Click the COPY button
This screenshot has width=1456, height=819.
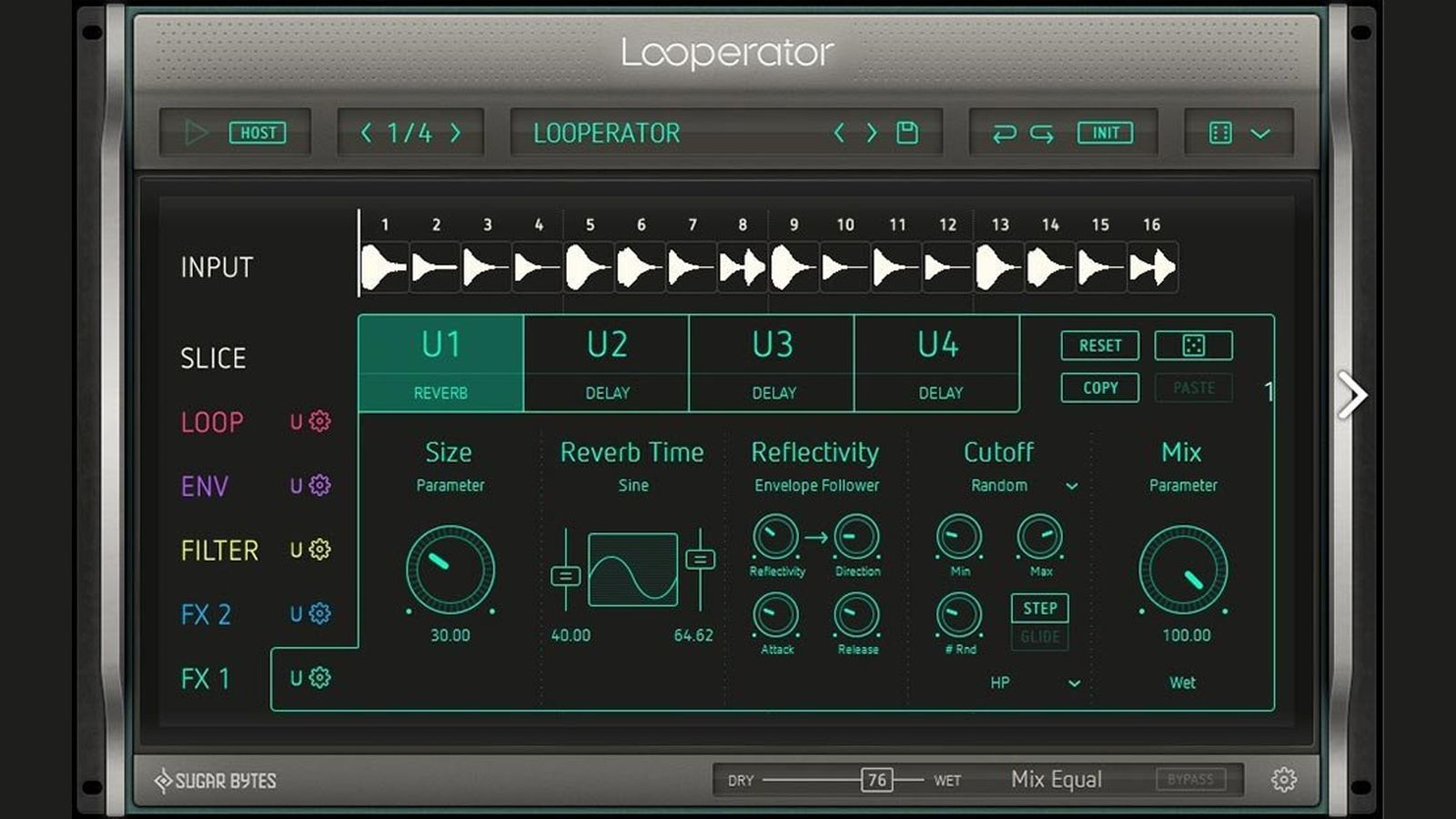(x=1099, y=388)
